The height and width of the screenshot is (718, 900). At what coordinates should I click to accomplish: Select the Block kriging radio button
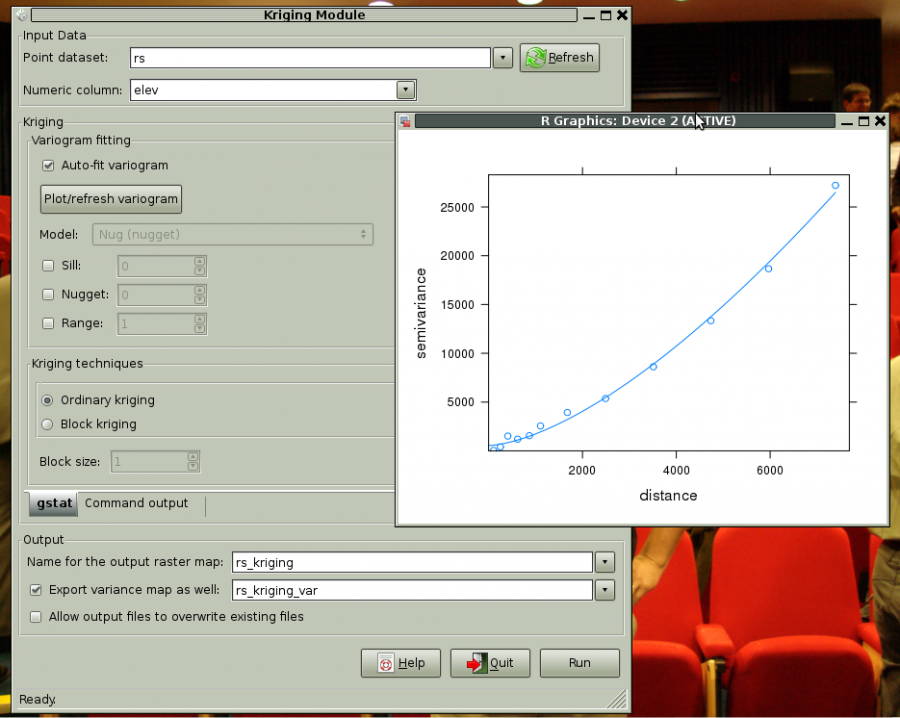[x=48, y=424]
